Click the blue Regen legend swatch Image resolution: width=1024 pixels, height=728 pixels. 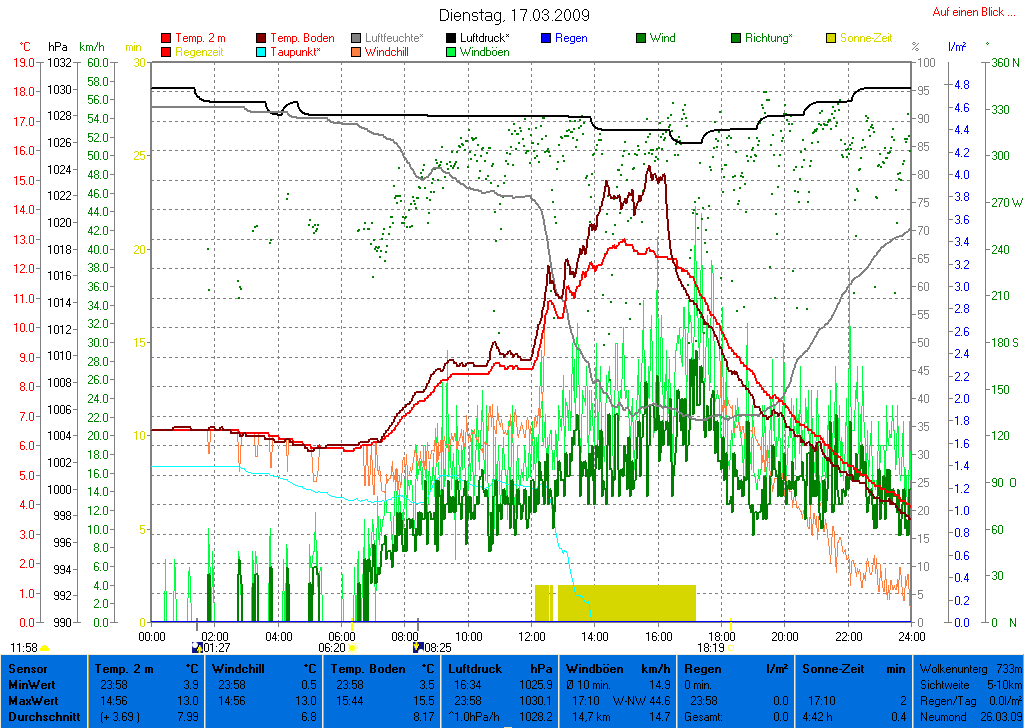[x=546, y=38]
